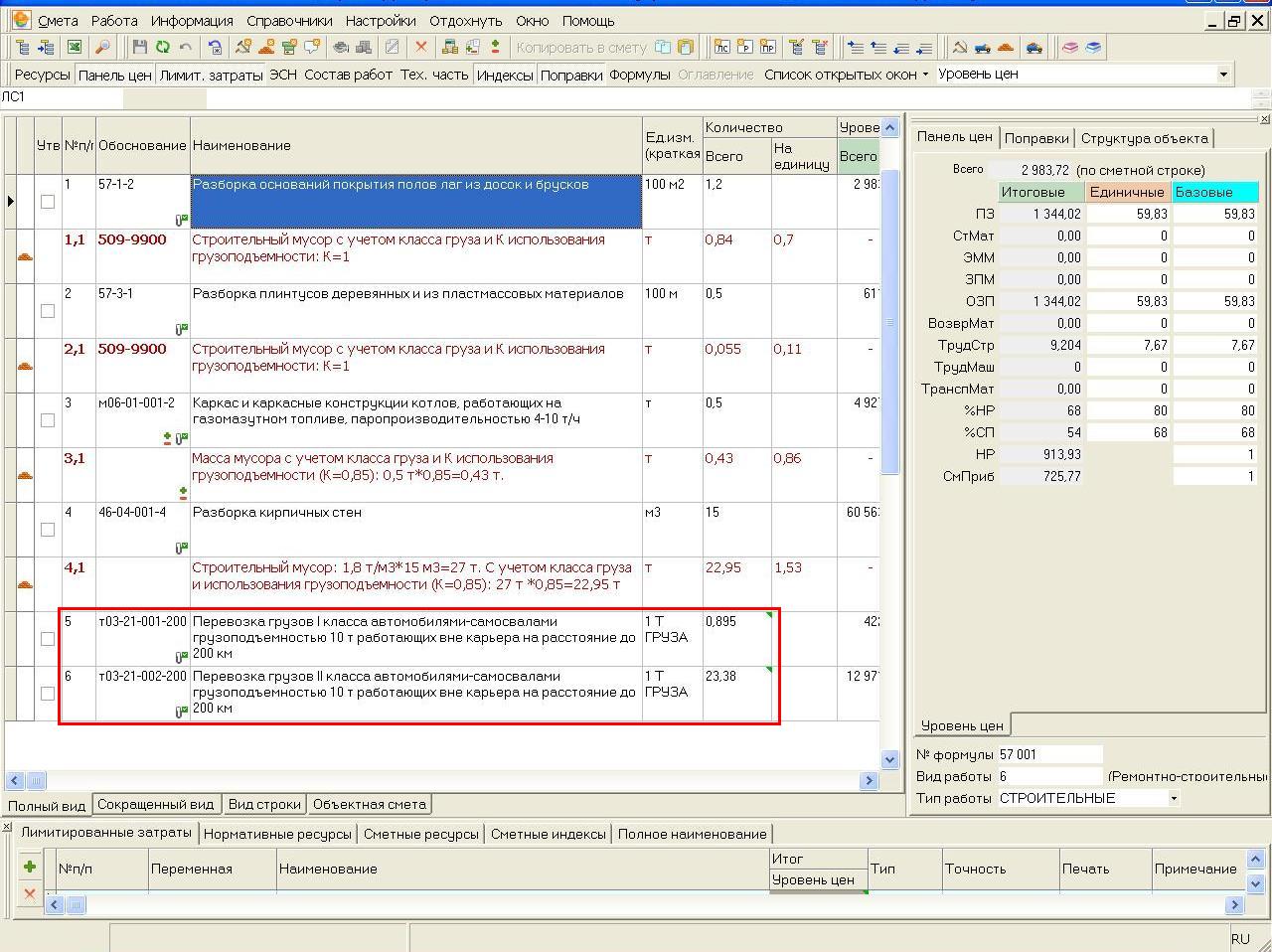Save the estimate with the floppy icon
Image resolution: width=1272 pixels, height=952 pixels.
tap(139, 47)
